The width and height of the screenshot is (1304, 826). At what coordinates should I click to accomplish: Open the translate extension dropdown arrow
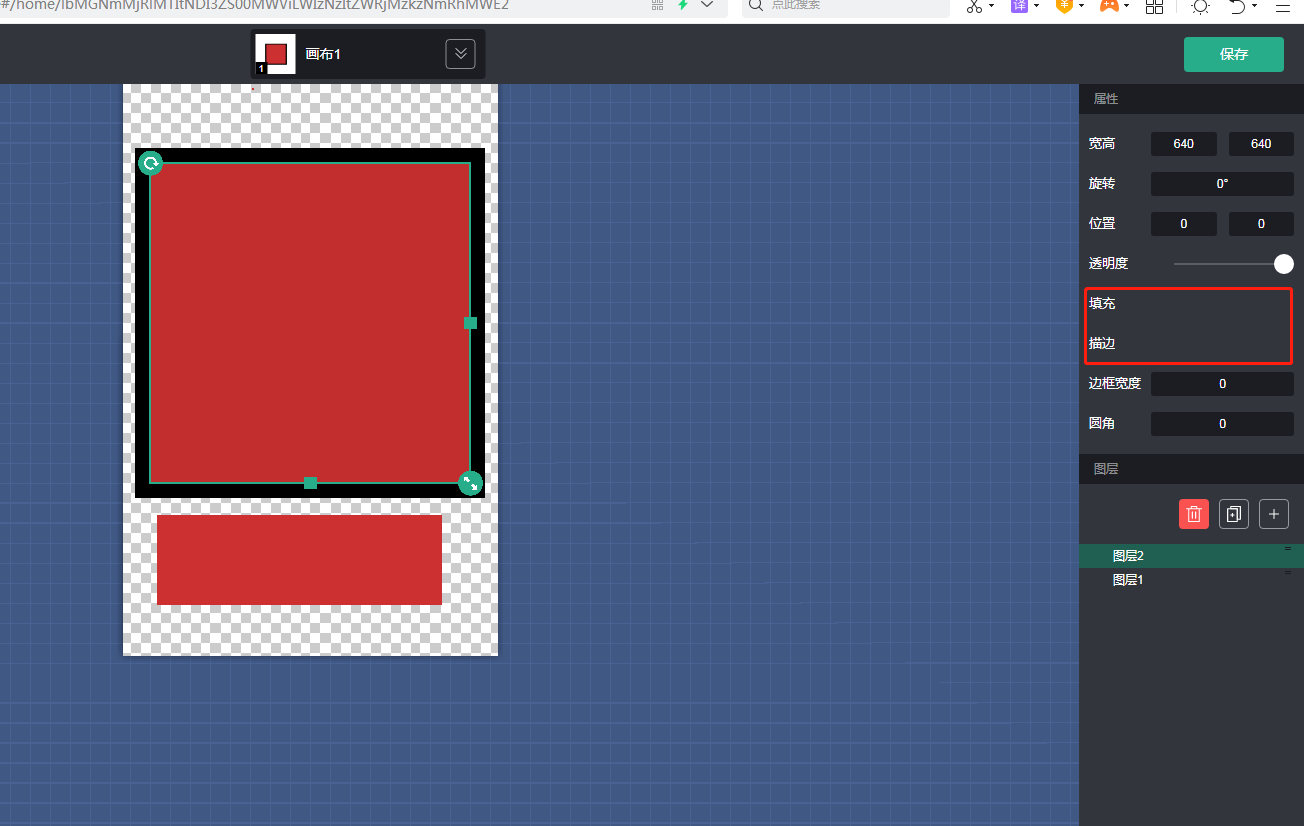(1036, 6)
